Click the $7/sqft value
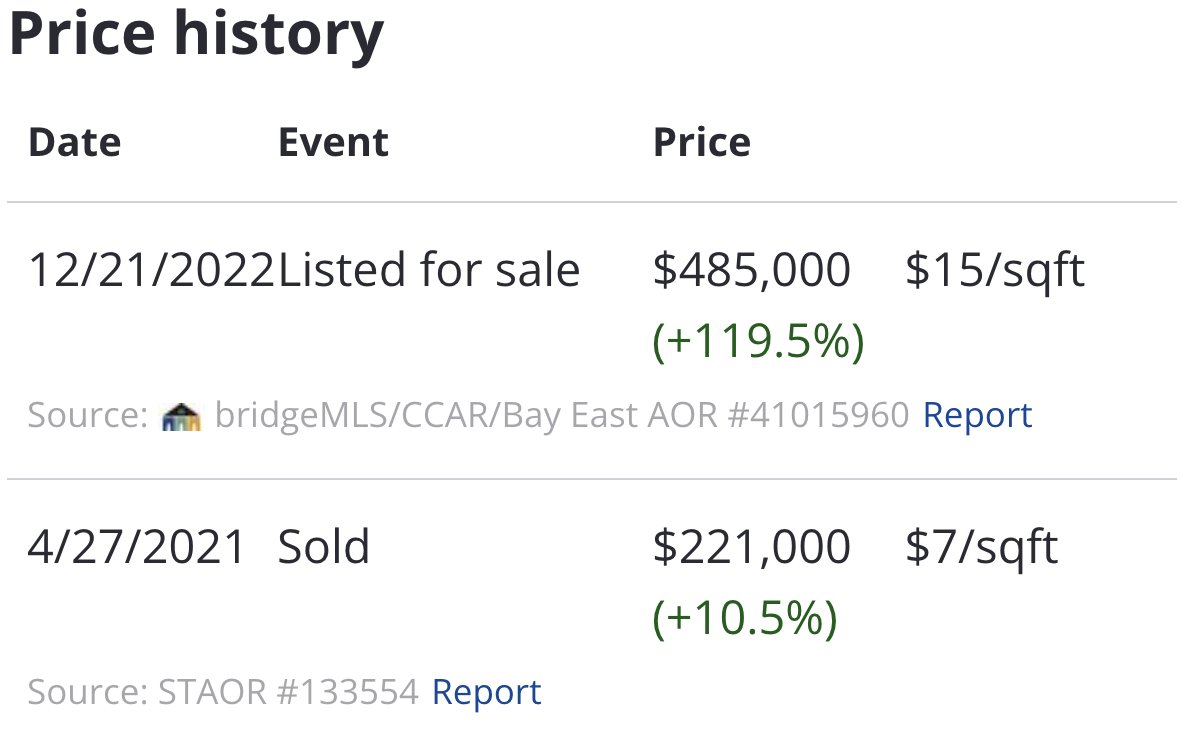Image resolution: width=1182 pixels, height=740 pixels. 981,547
